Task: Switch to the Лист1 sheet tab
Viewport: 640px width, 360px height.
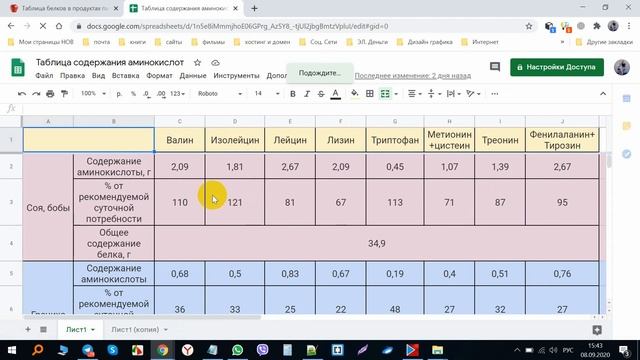Action: point(76,329)
